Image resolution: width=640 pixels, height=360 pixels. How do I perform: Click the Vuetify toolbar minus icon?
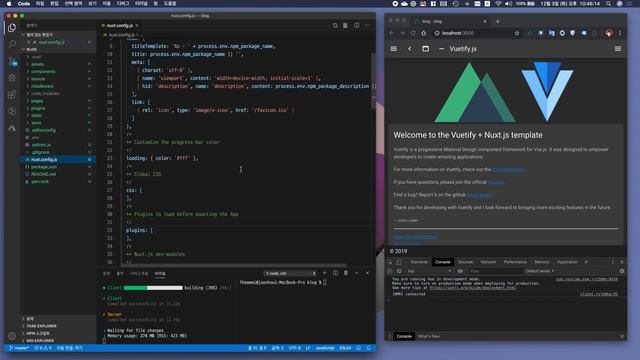pyautogui.click(x=441, y=49)
